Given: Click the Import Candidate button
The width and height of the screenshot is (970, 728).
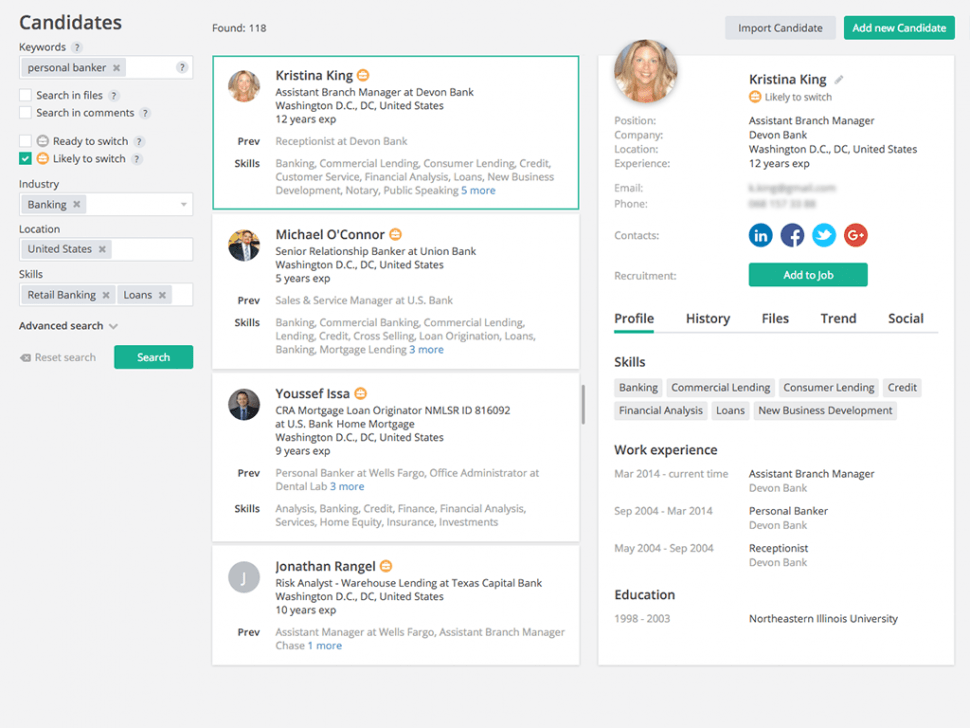Looking at the screenshot, I should [x=780, y=28].
